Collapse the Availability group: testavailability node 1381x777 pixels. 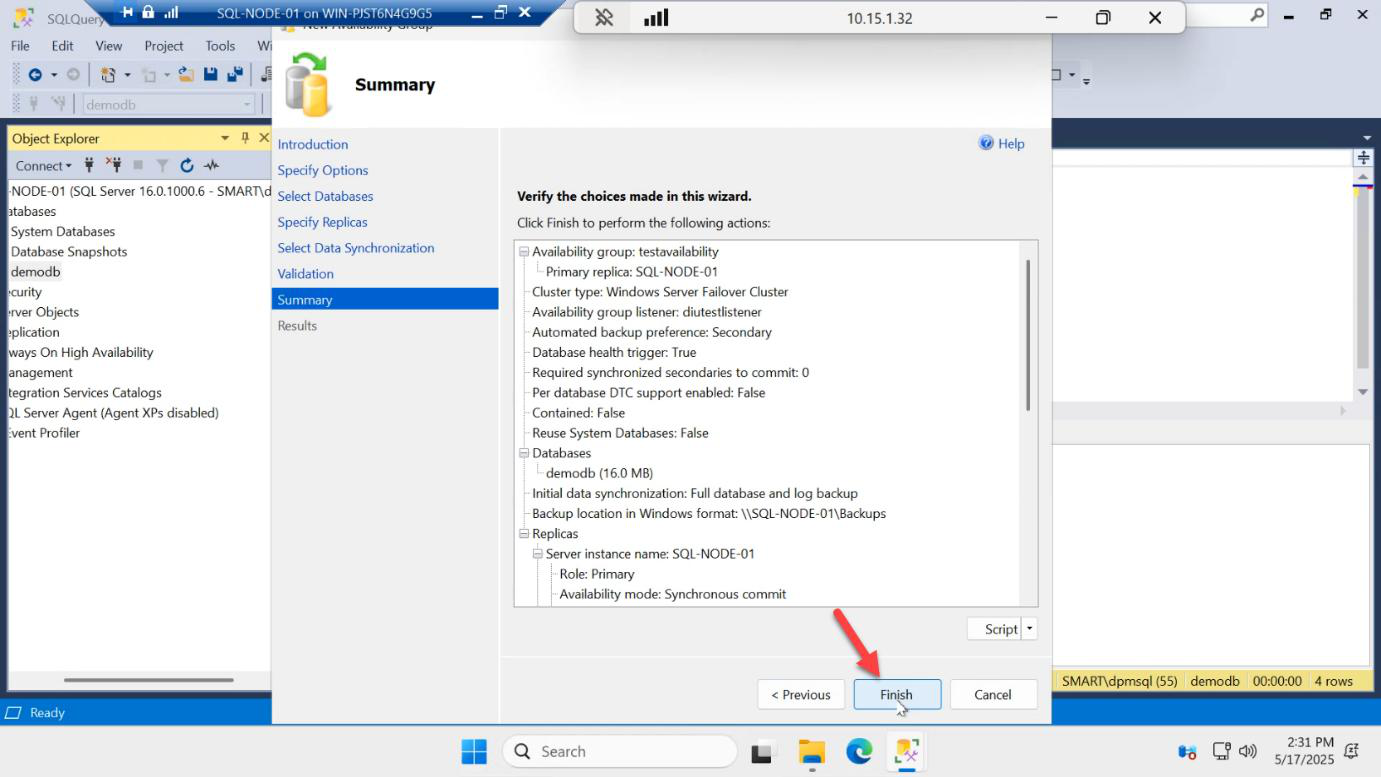(x=523, y=252)
